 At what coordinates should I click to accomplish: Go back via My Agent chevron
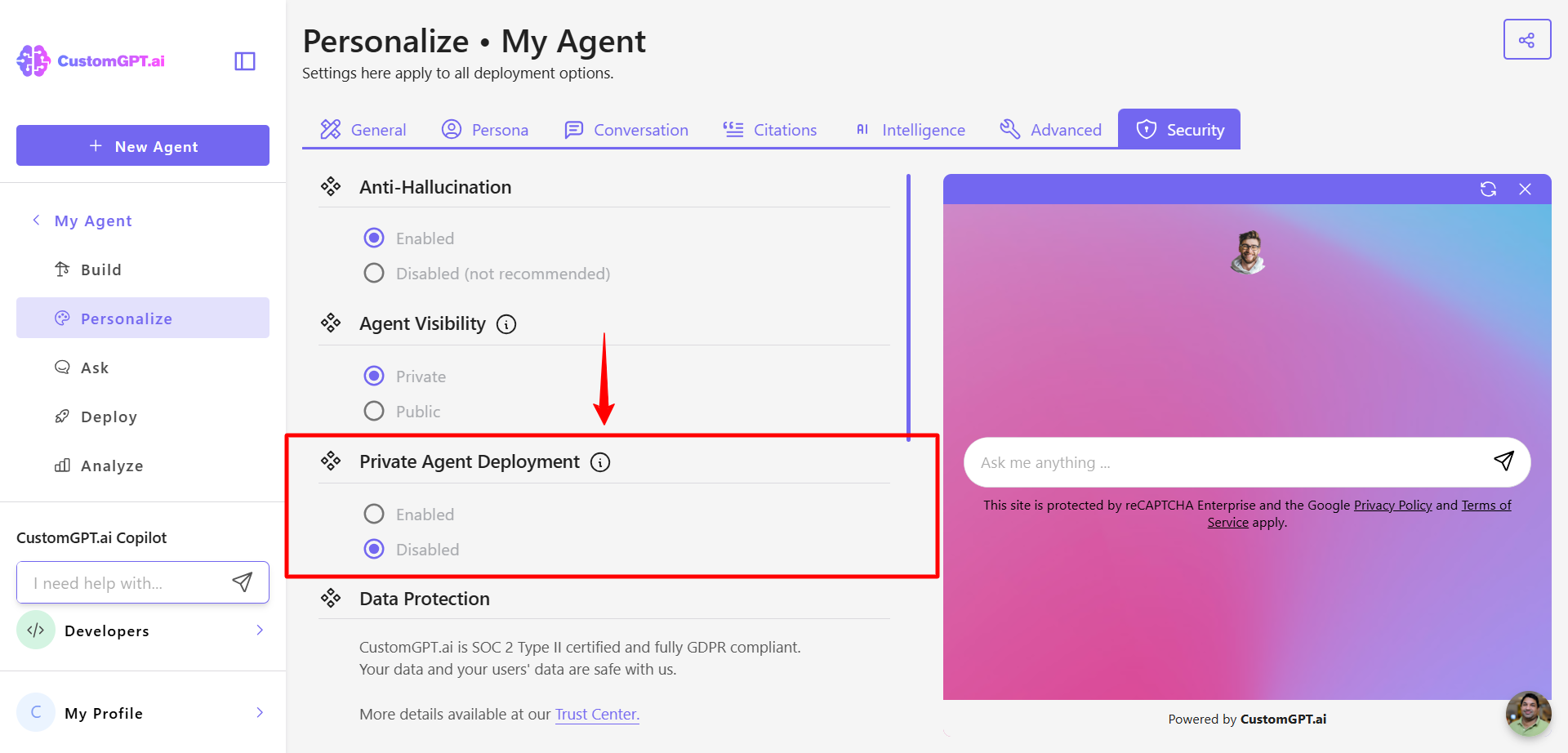(36, 221)
